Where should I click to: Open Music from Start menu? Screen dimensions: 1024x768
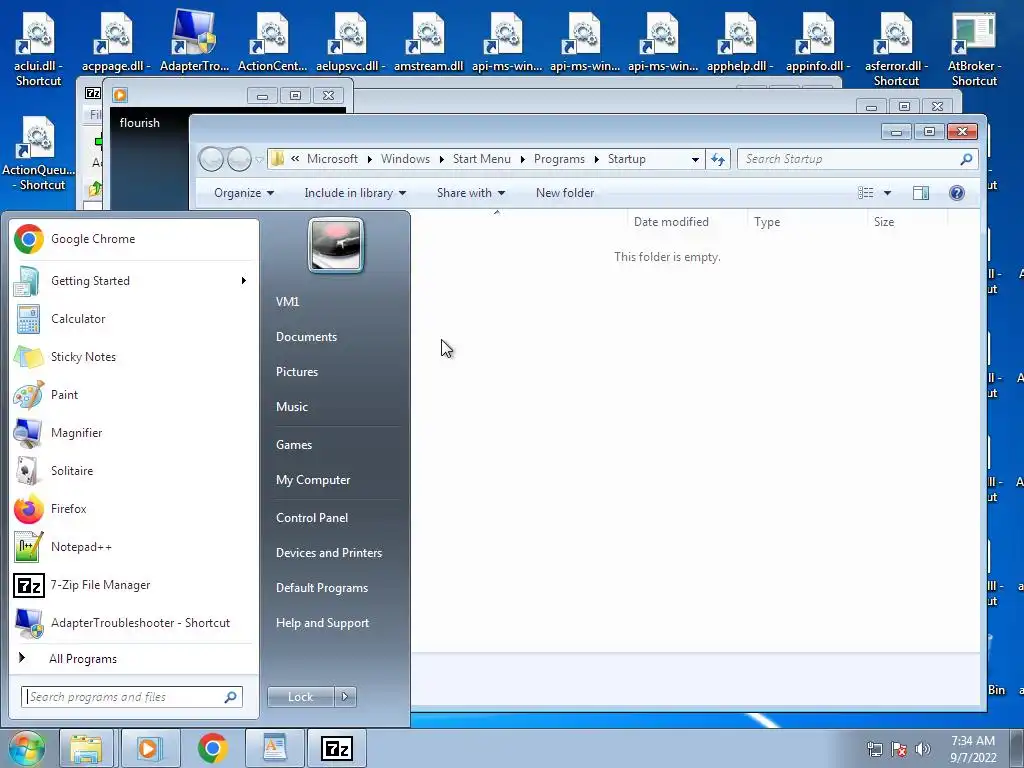pyautogui.click(x=291, y=407)
